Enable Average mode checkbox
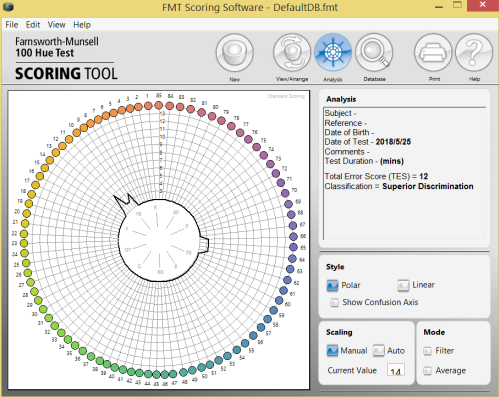The image size is (500, 398). pyautogui.click(x=427, y=371)
